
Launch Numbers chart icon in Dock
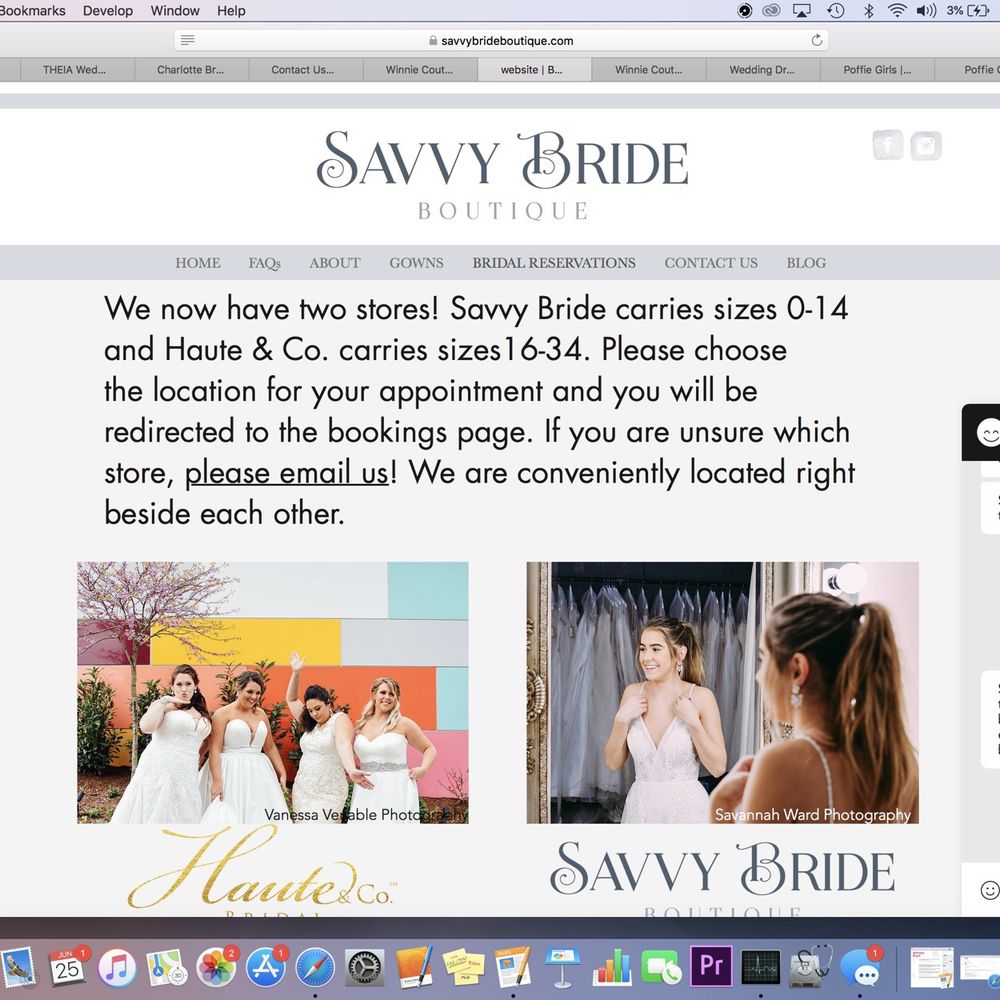[612, 967]
